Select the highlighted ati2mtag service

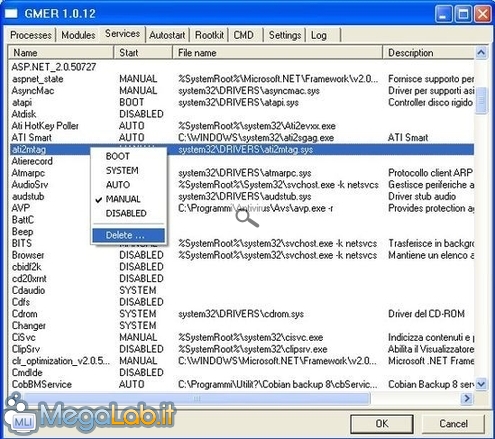29,149
